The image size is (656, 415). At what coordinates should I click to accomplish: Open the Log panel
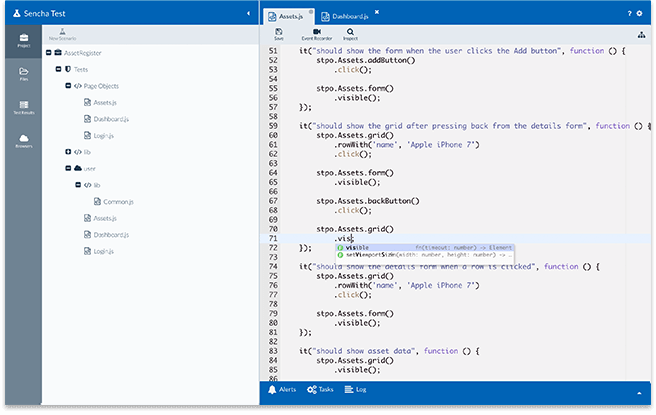355,389
